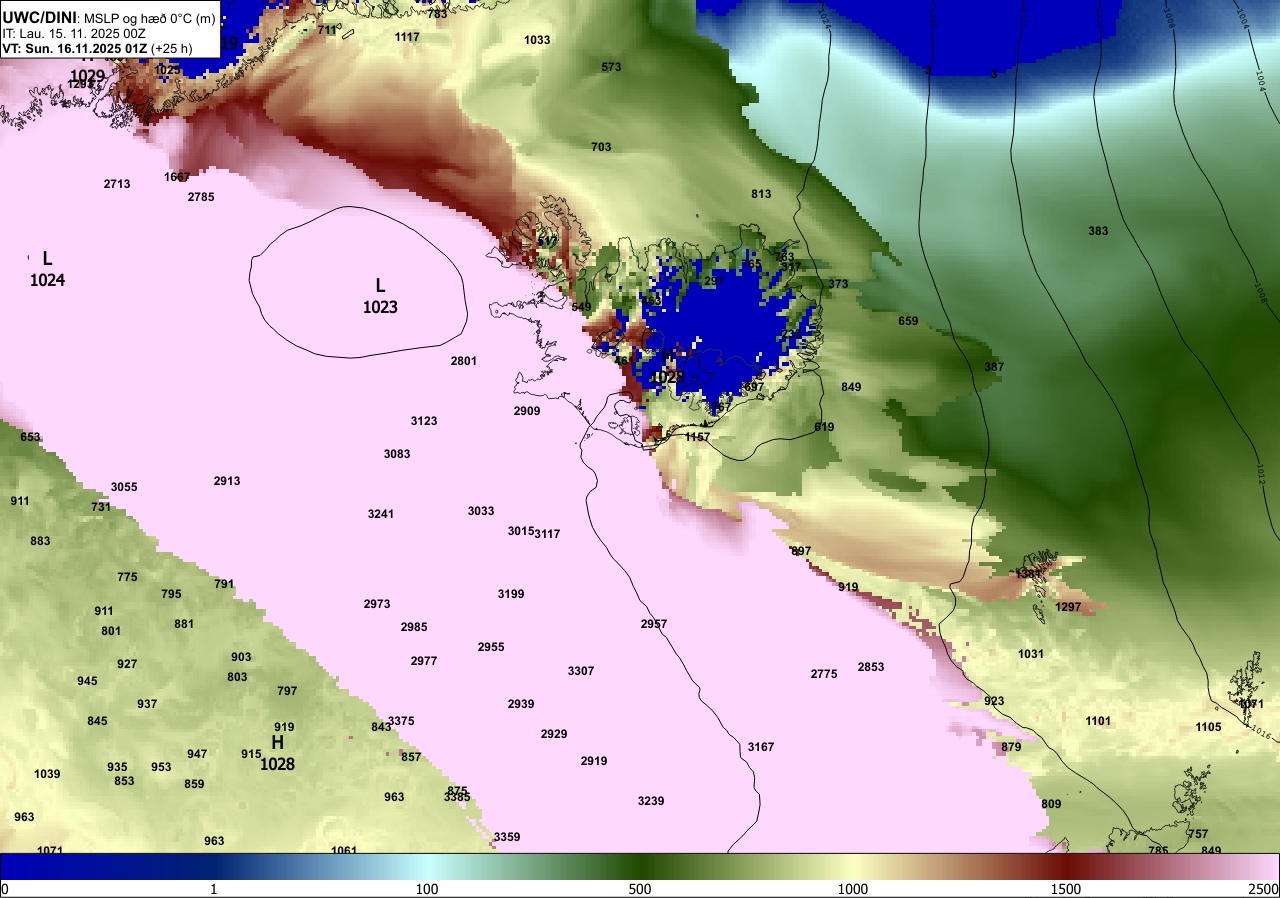Click the 2713 height value

coord(117,184)
